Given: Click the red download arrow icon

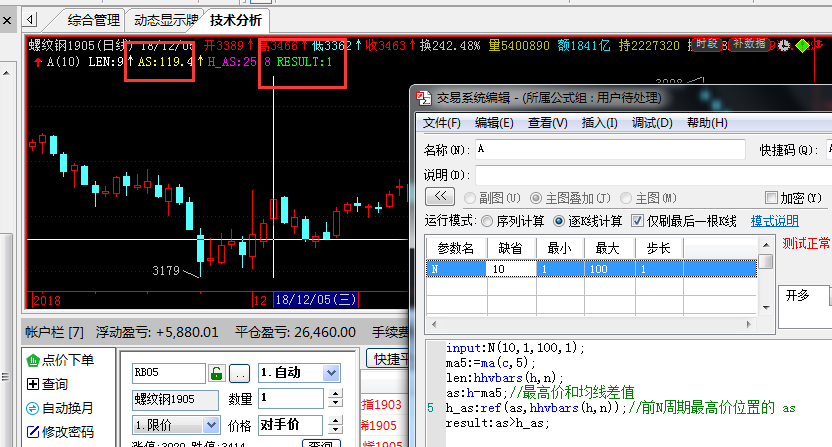Looking at the screenshot, I should (820, 45).
